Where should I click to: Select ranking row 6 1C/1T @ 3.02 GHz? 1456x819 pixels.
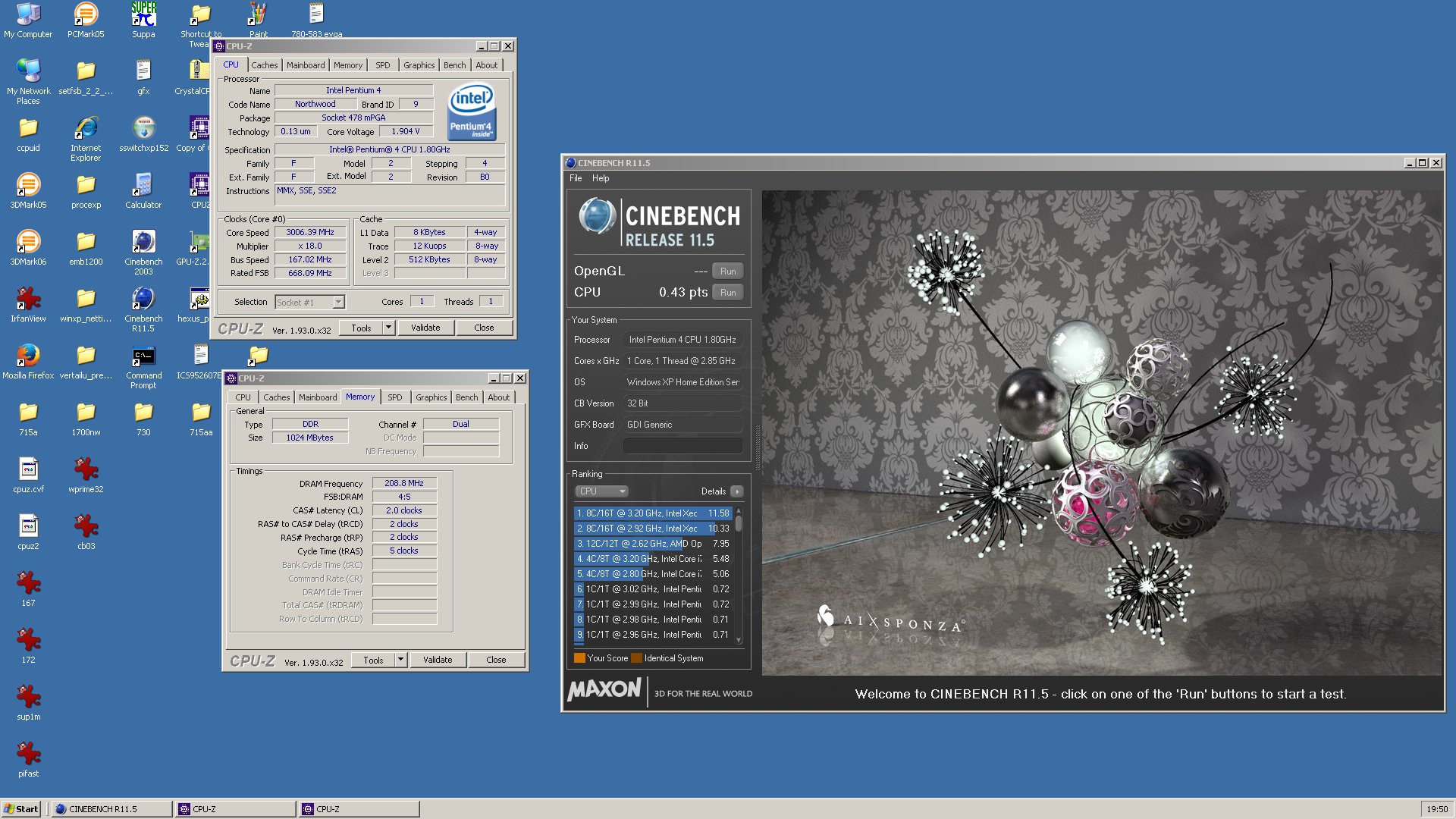(x=652, y=589)
